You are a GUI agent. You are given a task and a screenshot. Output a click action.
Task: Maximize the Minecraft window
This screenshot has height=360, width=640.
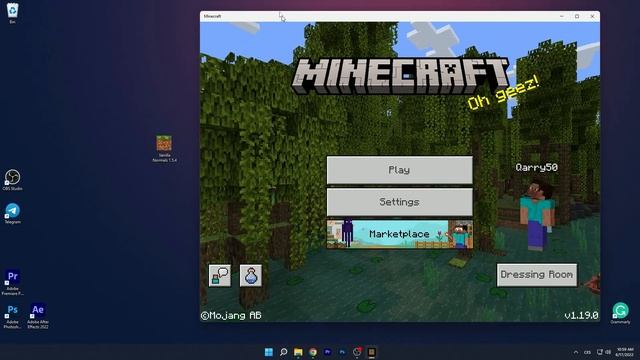[x=577, y=16]
